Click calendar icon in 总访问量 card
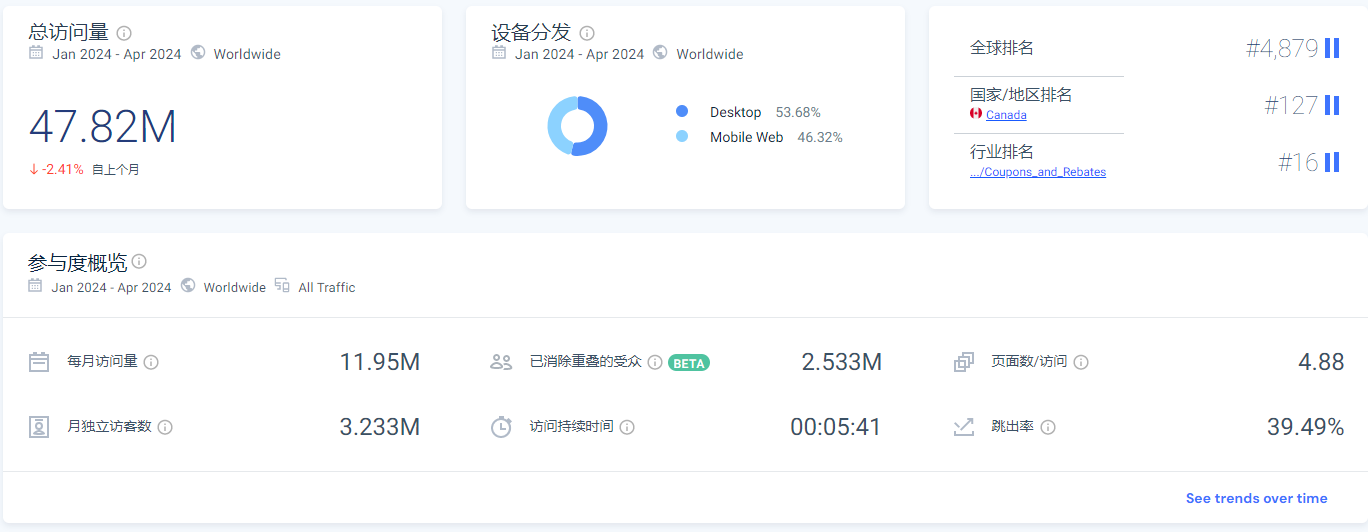 point(36,53)
